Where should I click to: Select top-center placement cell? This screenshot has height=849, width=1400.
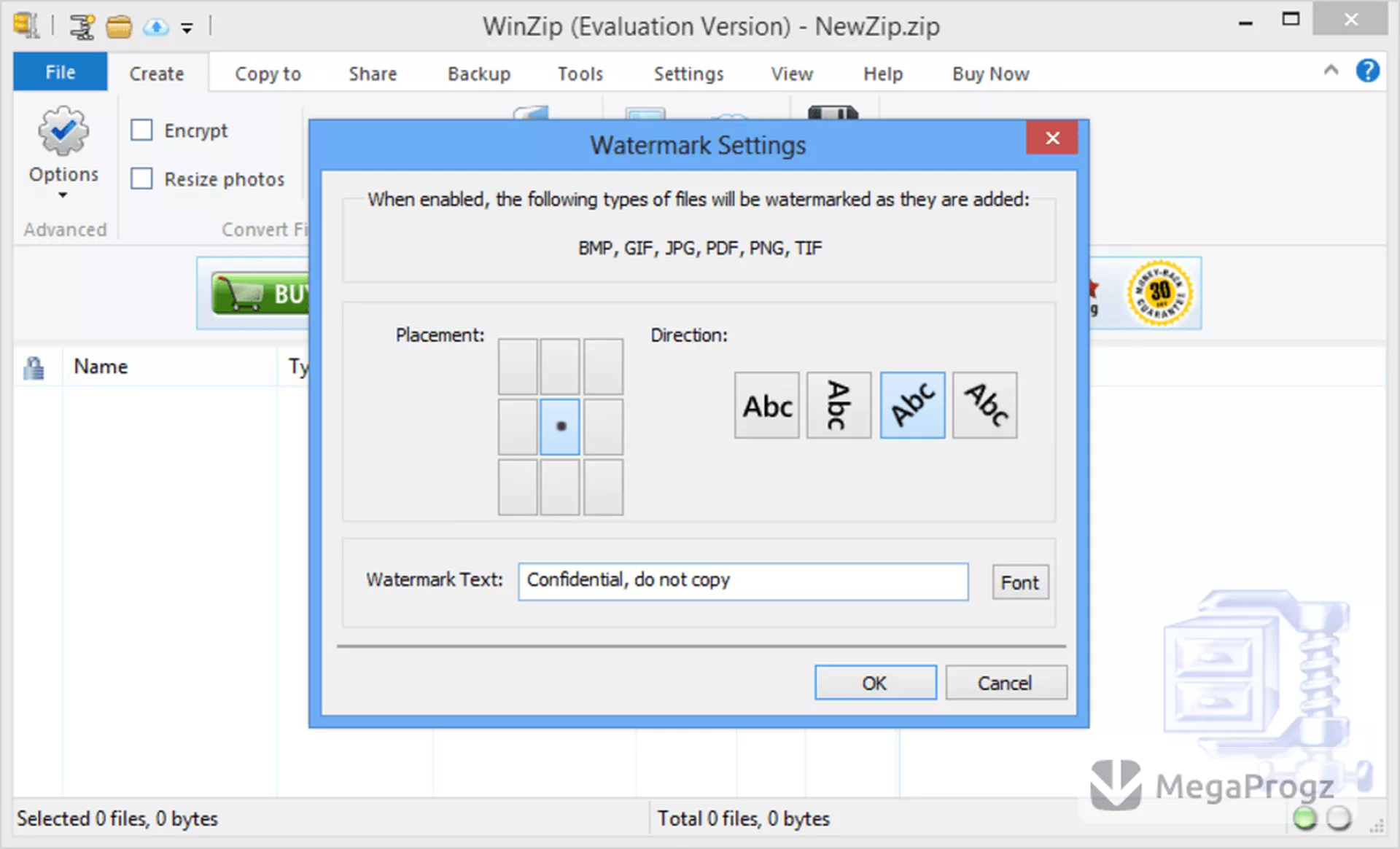tap(560, 367)
